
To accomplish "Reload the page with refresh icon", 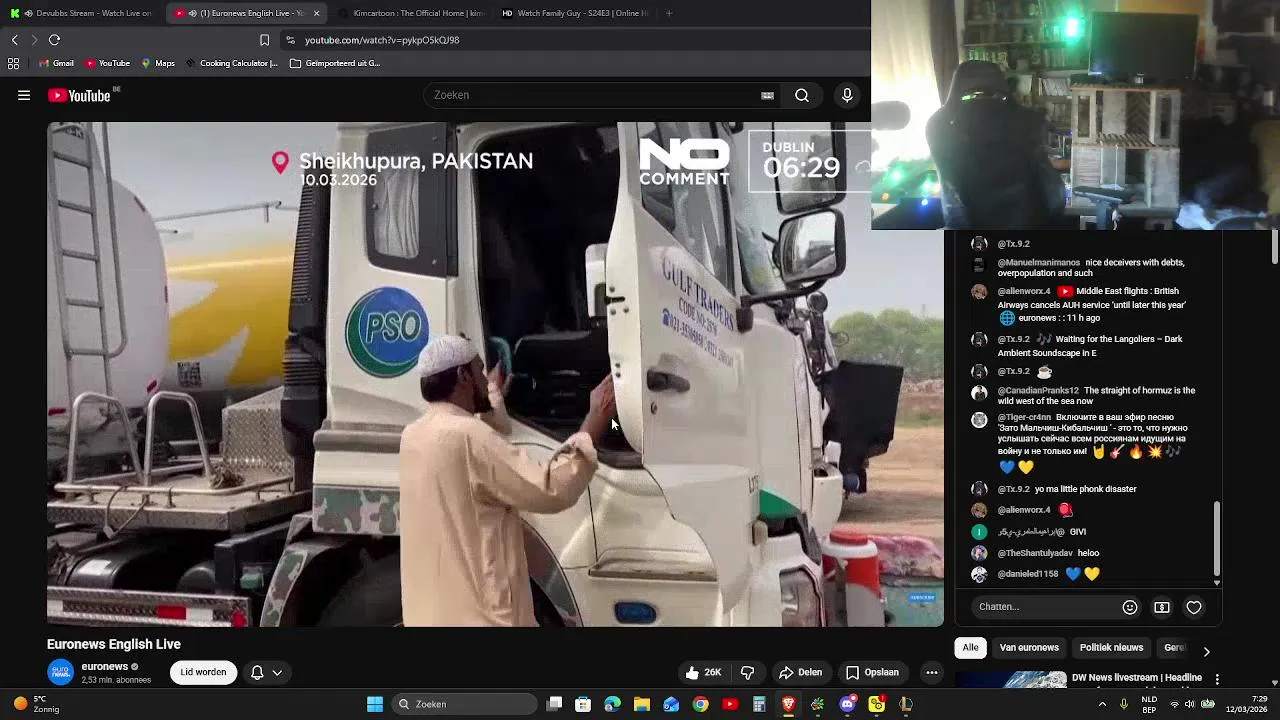I will (x=55, y=40).
